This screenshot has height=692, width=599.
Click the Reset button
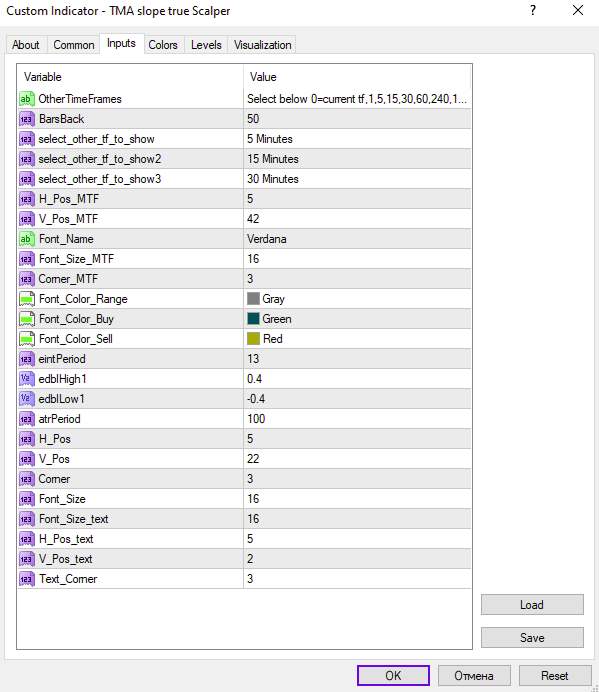tap(555, 676)
